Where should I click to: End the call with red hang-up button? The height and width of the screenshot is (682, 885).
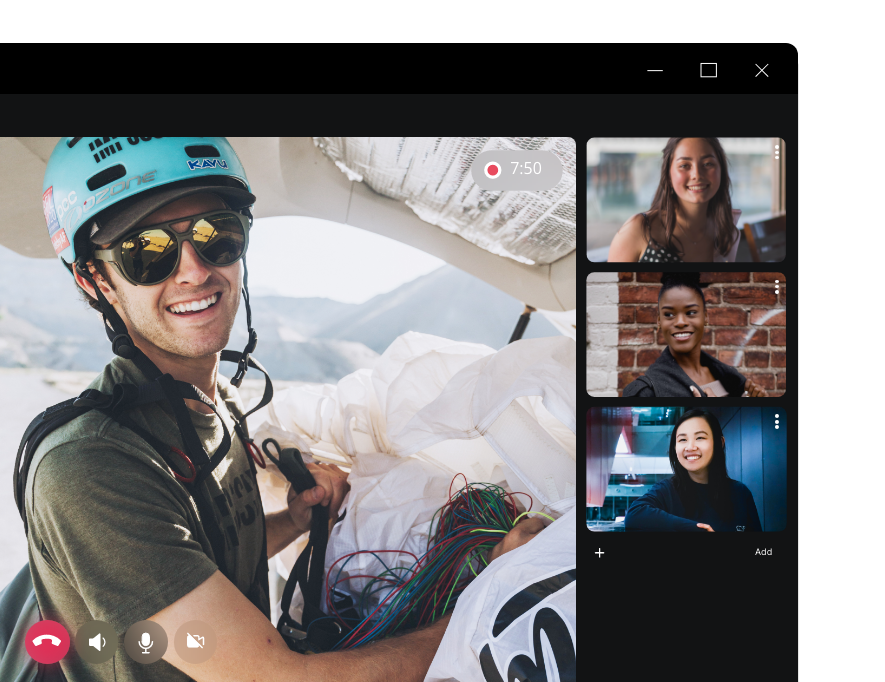[47, 642]
